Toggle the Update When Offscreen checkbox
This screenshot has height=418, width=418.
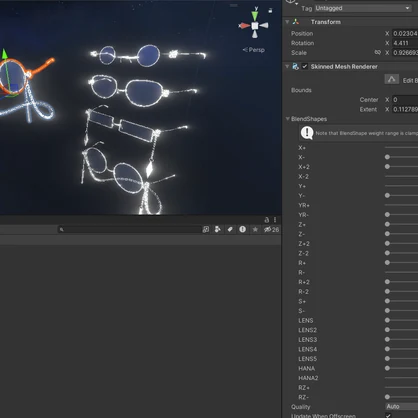tap(388, 415)
